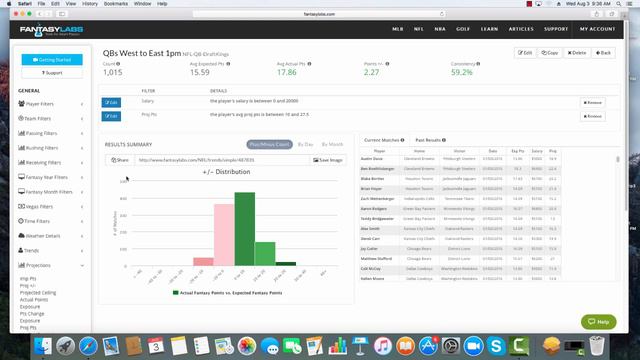The image size is (640, 360).
Task: Click Edit button for Salary filter
Action: coord(111,102)
